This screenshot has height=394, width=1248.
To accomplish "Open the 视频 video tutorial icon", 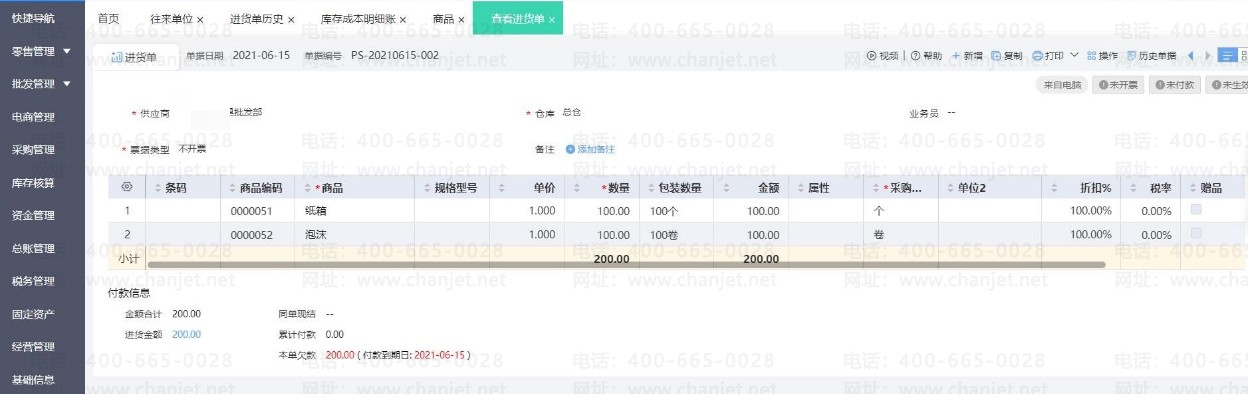I will [871, 56].
